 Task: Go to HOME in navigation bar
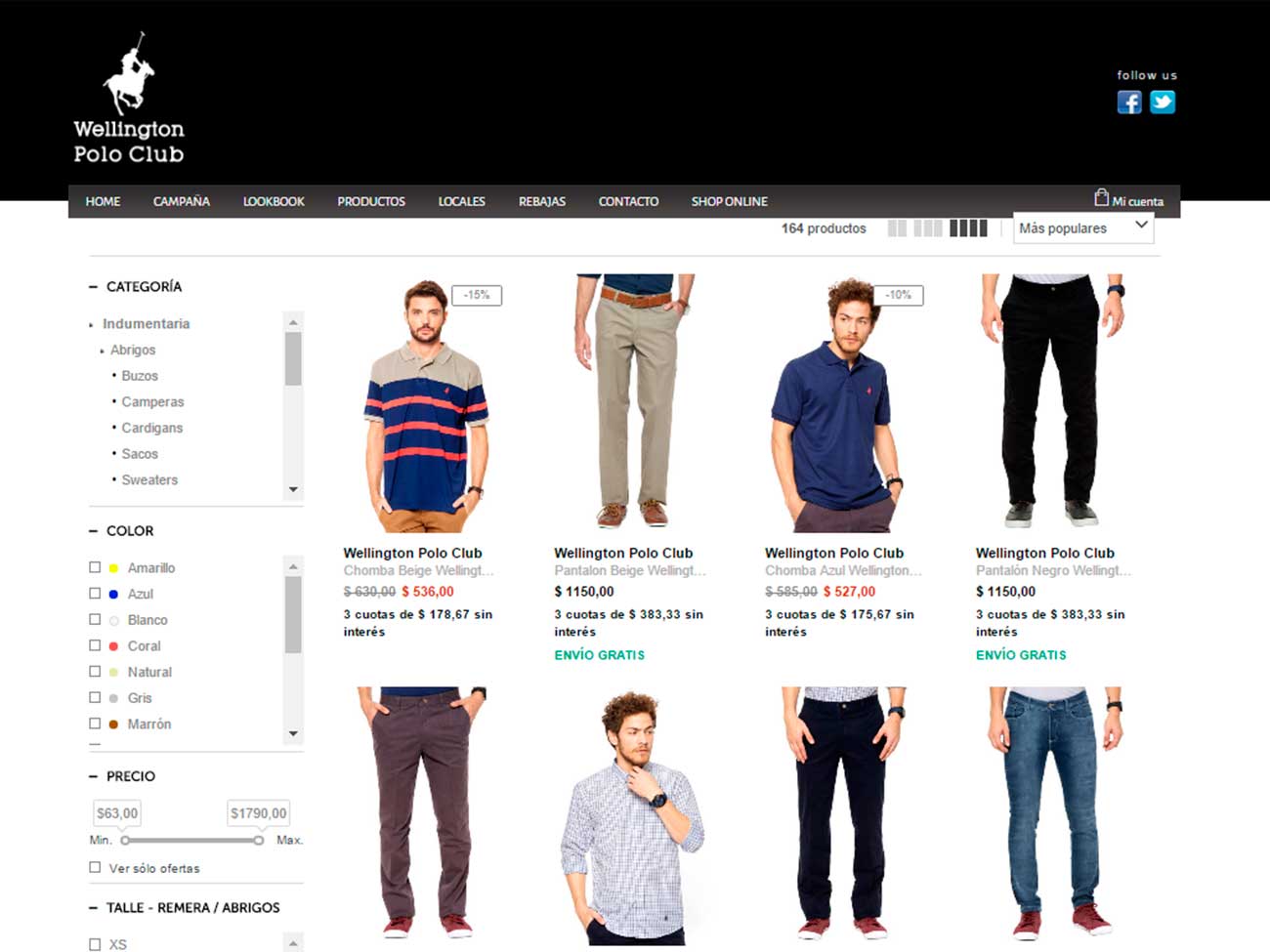103,201
